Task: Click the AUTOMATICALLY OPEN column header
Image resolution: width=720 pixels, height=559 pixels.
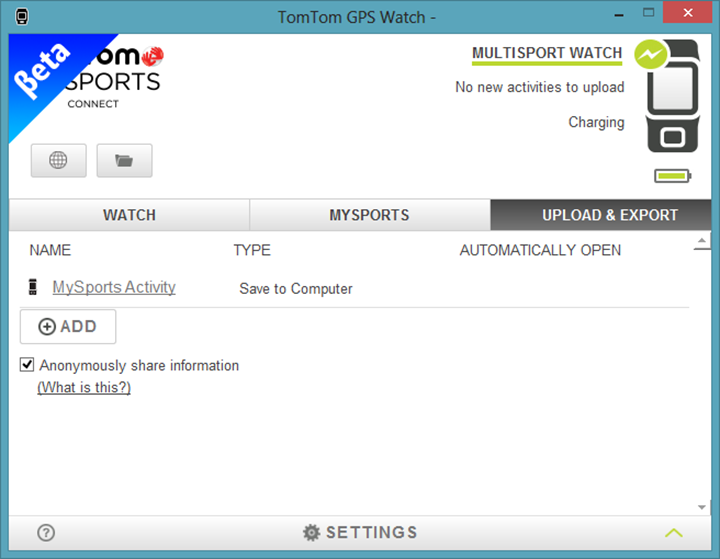Action: point(540,250)
